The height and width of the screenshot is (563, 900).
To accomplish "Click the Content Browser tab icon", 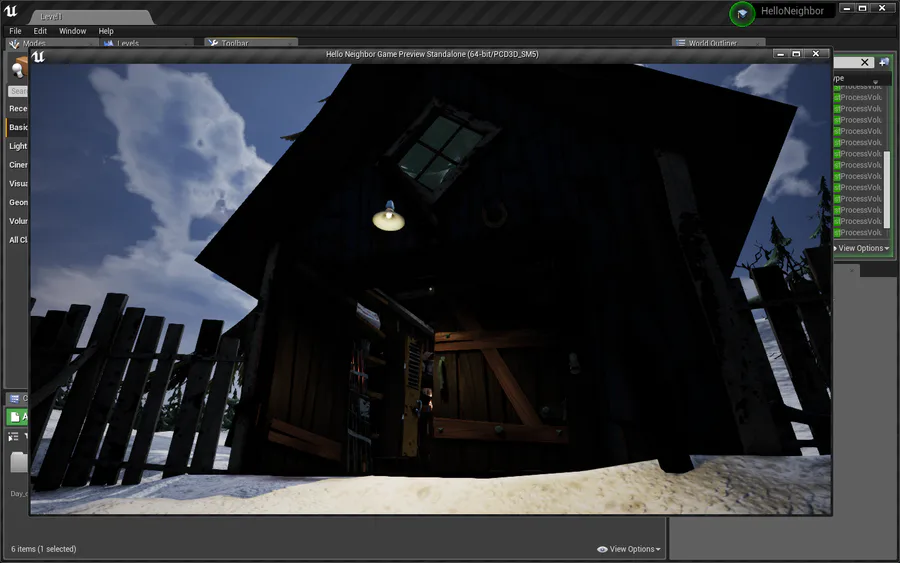I will pyautogui.click(x=15, y=398).
